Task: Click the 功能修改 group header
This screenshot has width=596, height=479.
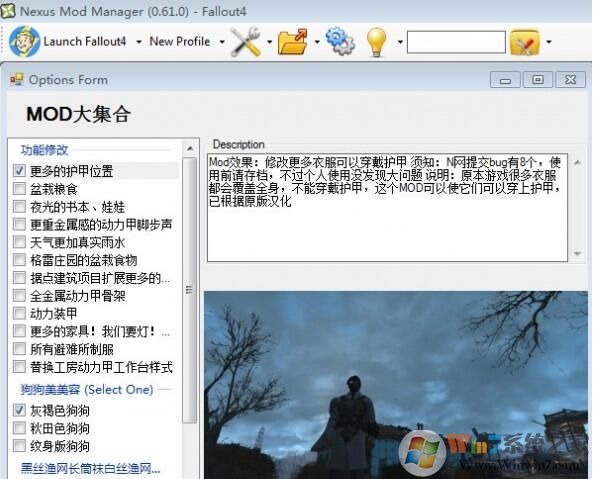Action: pyautogui.click(x=44, y=150)
